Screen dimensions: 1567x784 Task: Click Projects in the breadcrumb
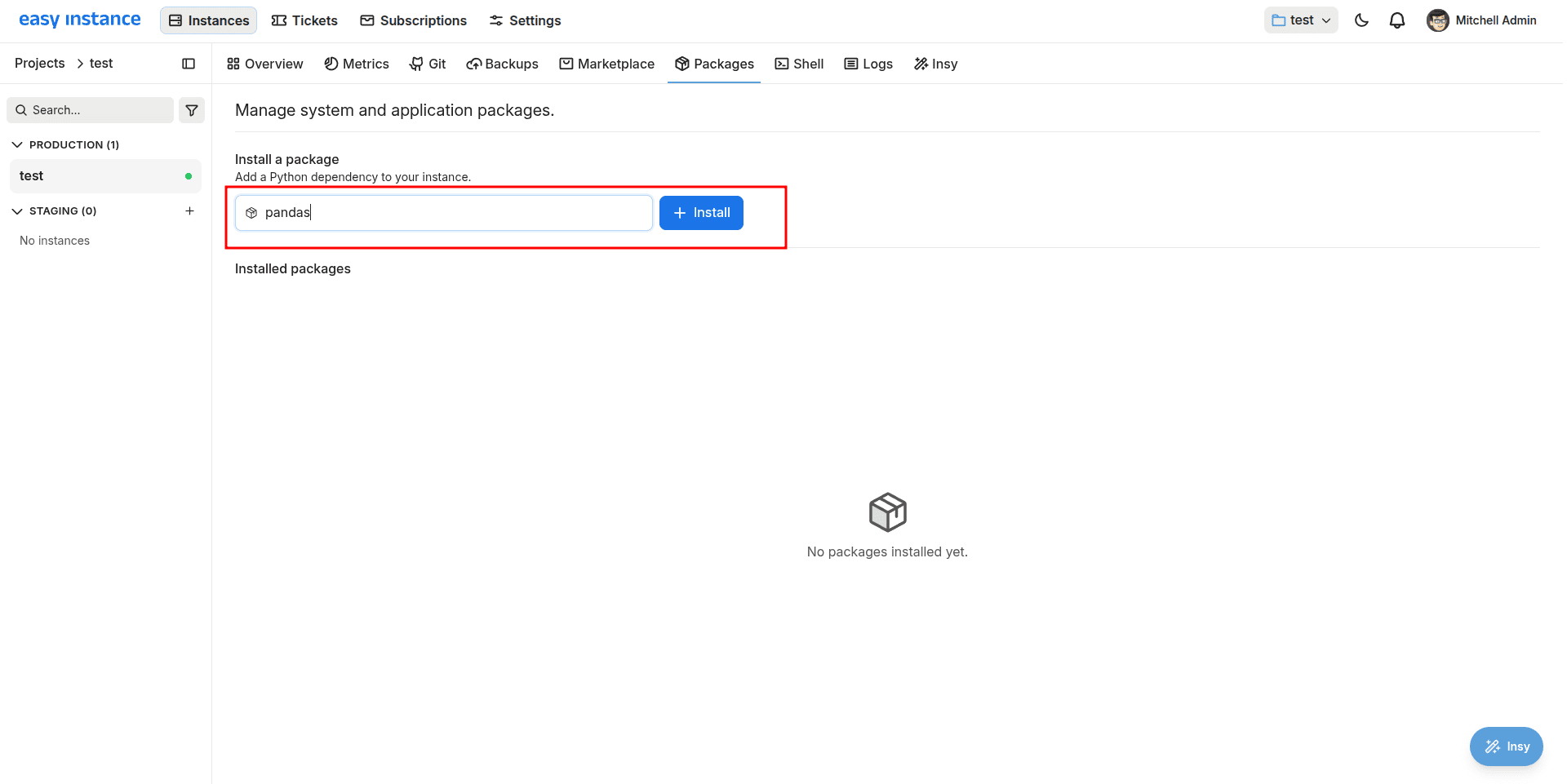[x=40, y=63]
